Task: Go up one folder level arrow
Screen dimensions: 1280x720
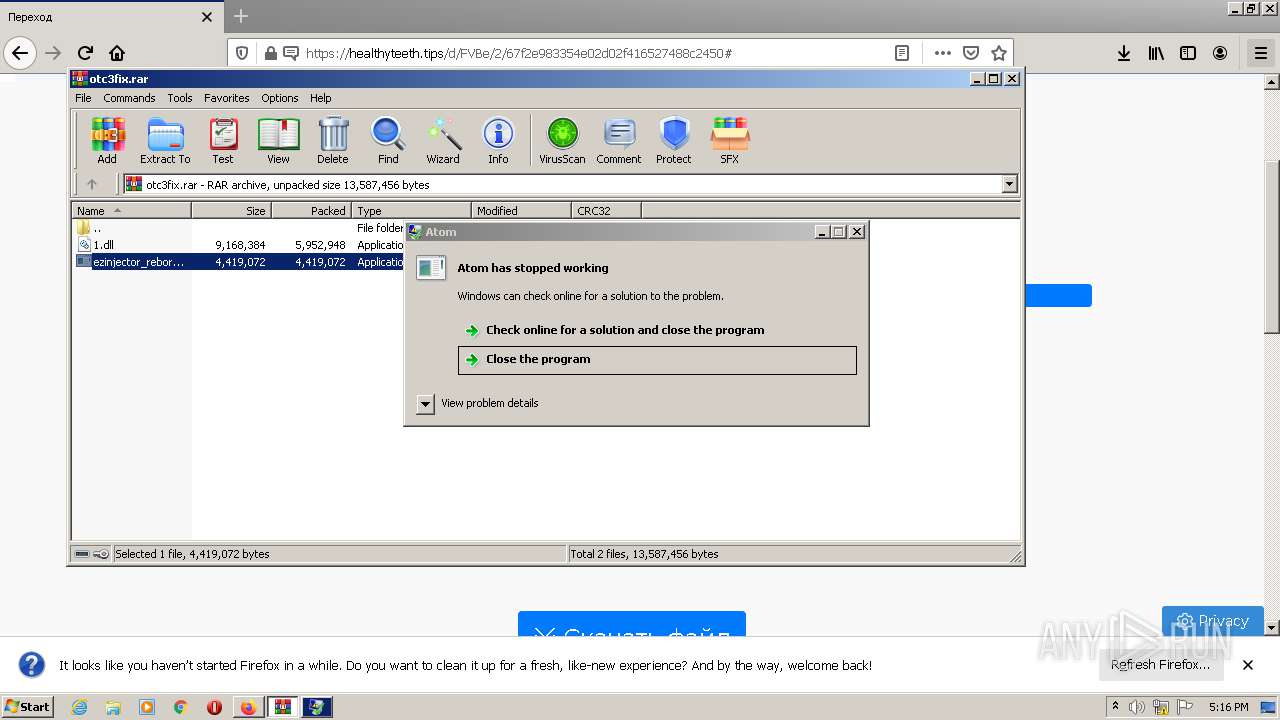Action: (x=92, y=184)
